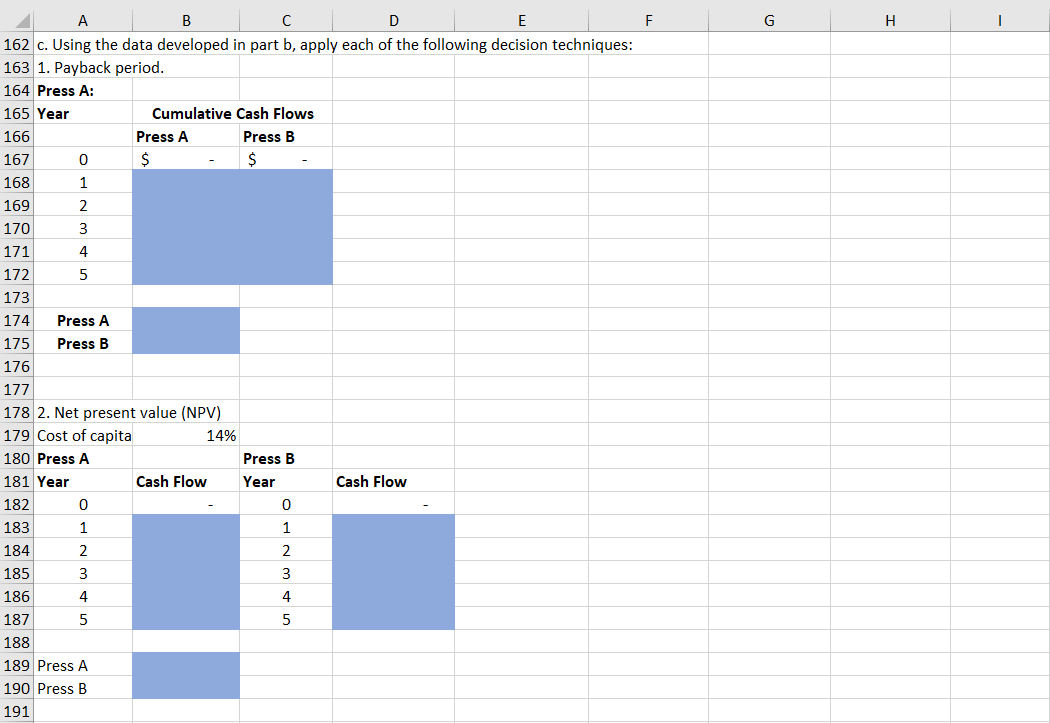Click 'Press B' label in row 190

[x=83, y=688]
